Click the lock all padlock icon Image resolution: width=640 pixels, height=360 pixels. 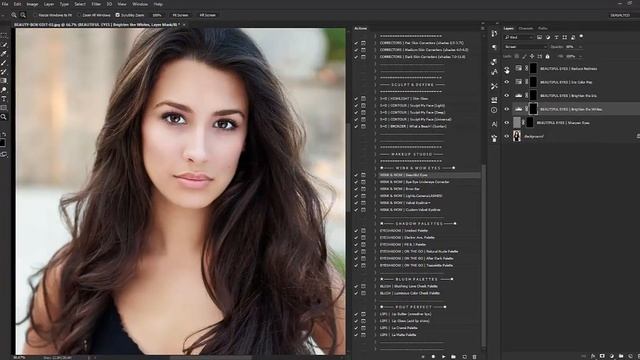(547, 56)
